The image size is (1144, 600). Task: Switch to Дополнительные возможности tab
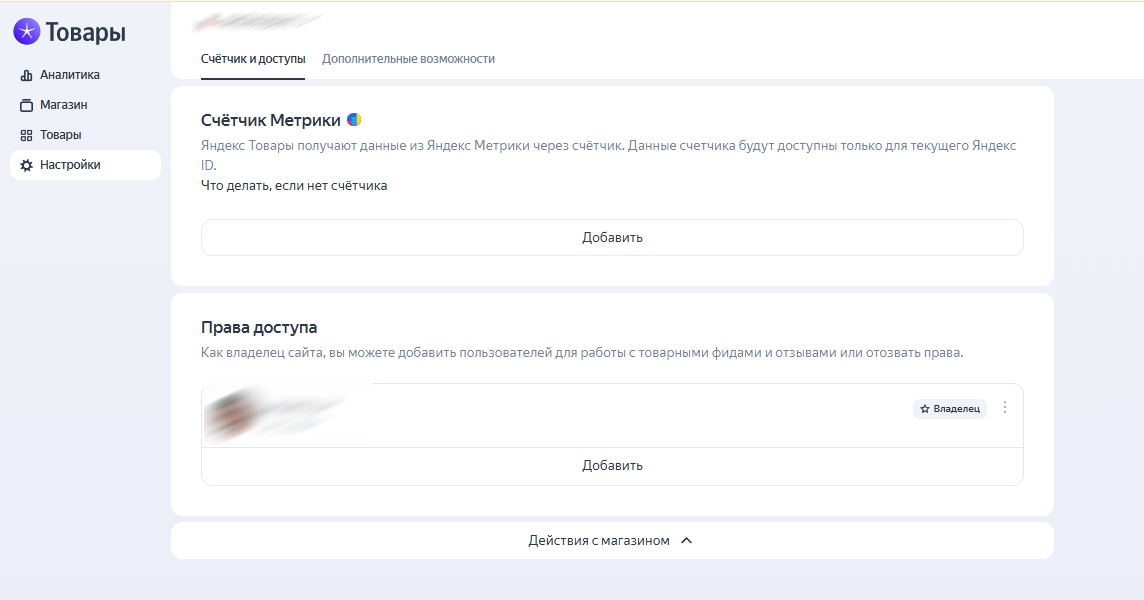point(409,59)
